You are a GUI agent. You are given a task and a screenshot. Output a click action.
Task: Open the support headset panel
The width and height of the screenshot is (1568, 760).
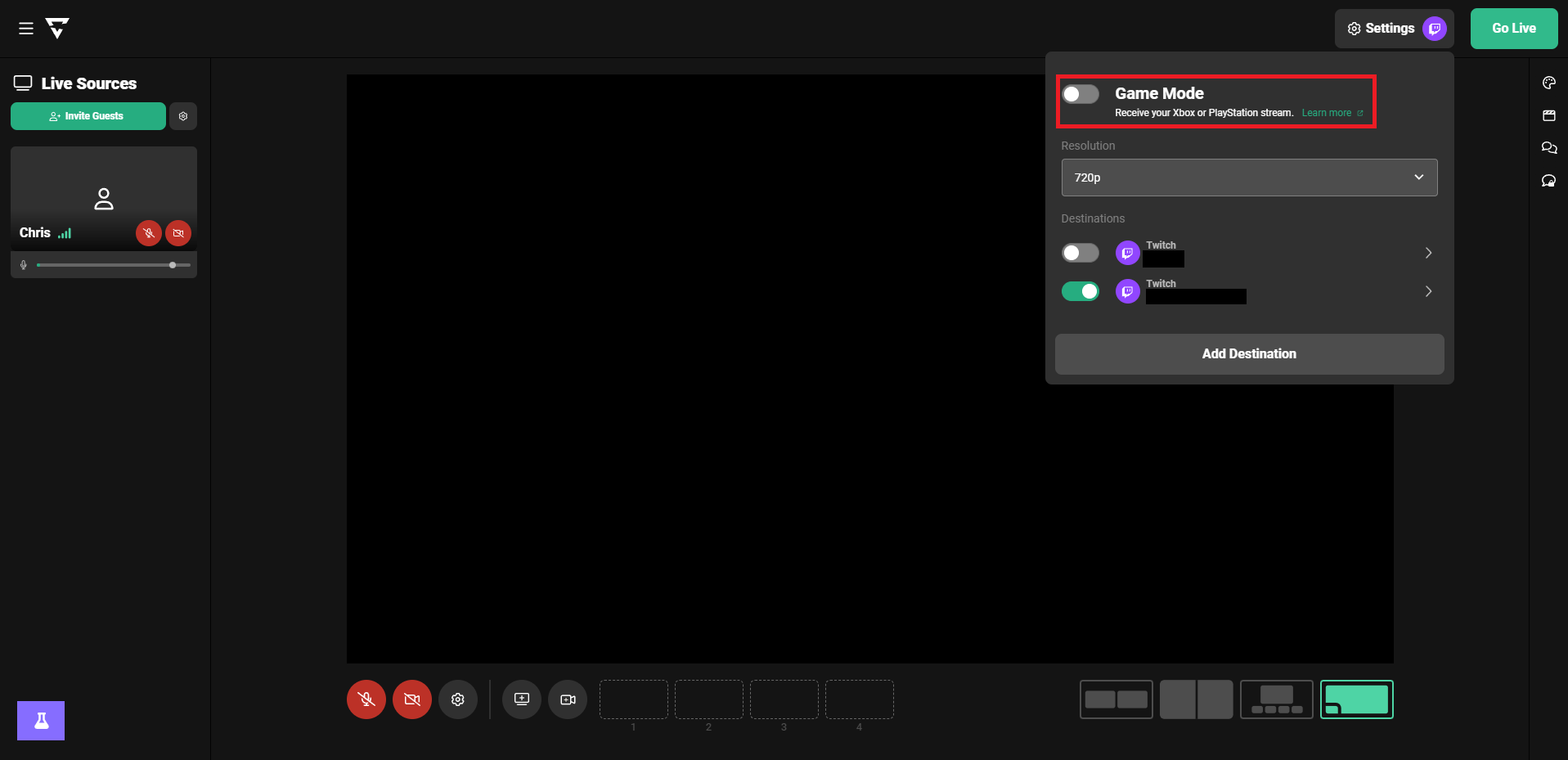(1549, 181)
